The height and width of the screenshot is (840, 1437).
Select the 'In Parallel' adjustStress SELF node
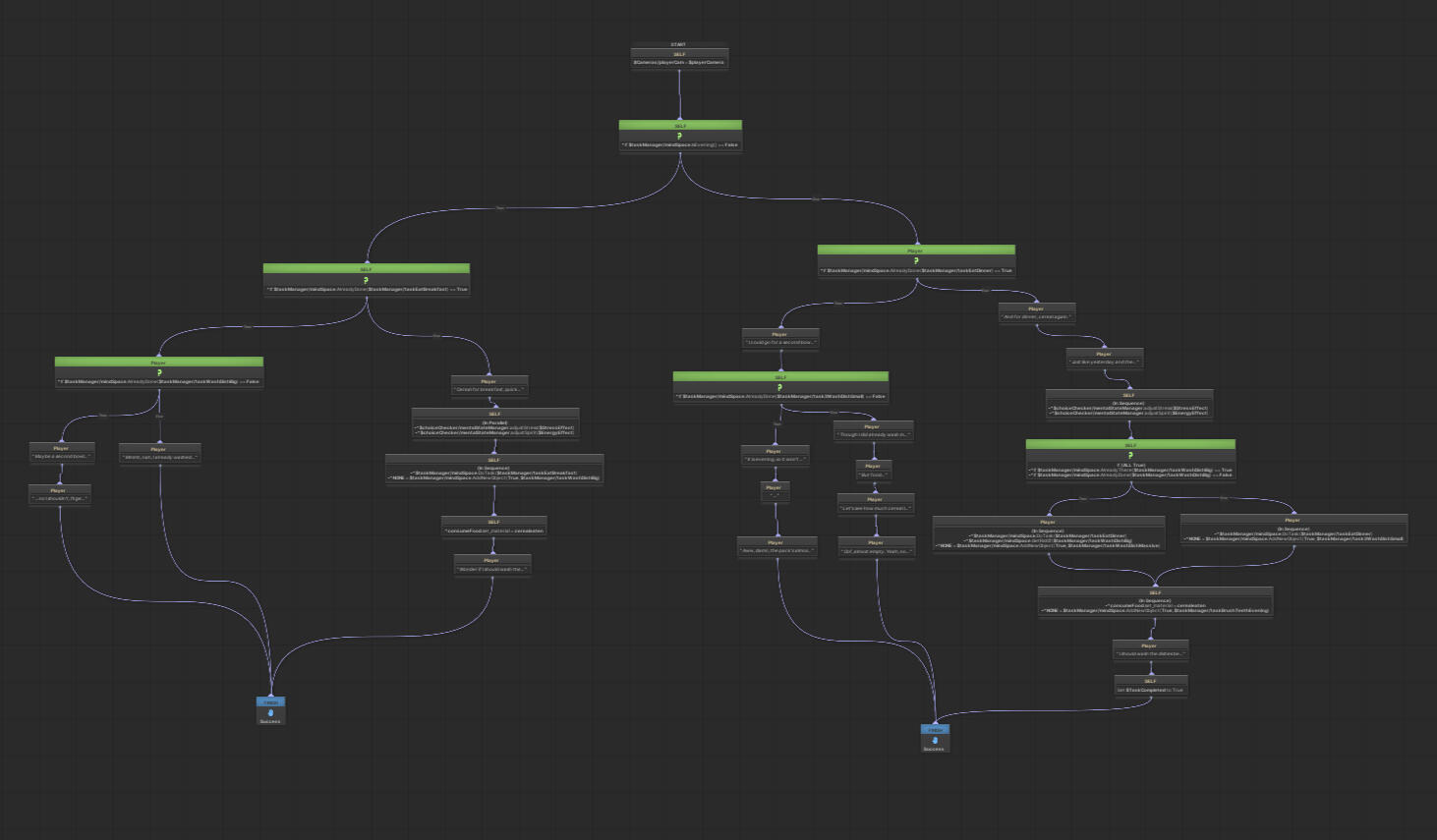pyautogui.click(x=494, y=422)
